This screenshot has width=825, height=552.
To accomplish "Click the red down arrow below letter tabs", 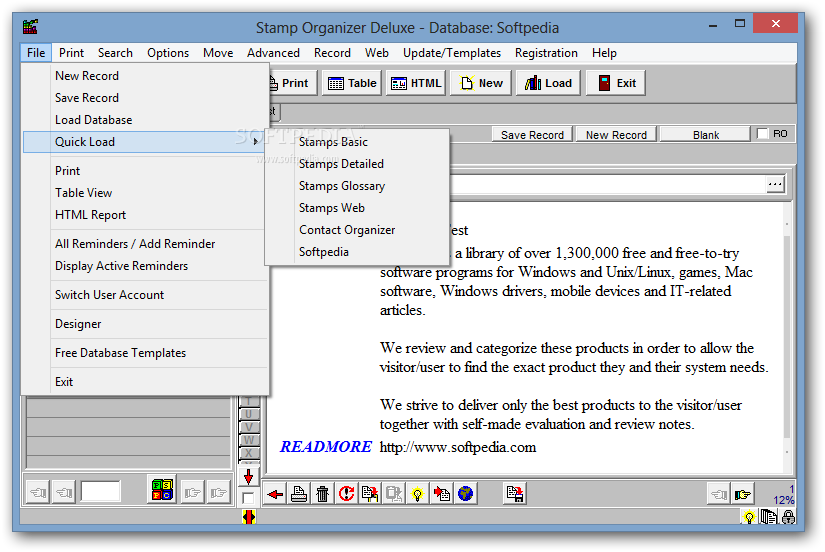I will click(x=248, y=477).
